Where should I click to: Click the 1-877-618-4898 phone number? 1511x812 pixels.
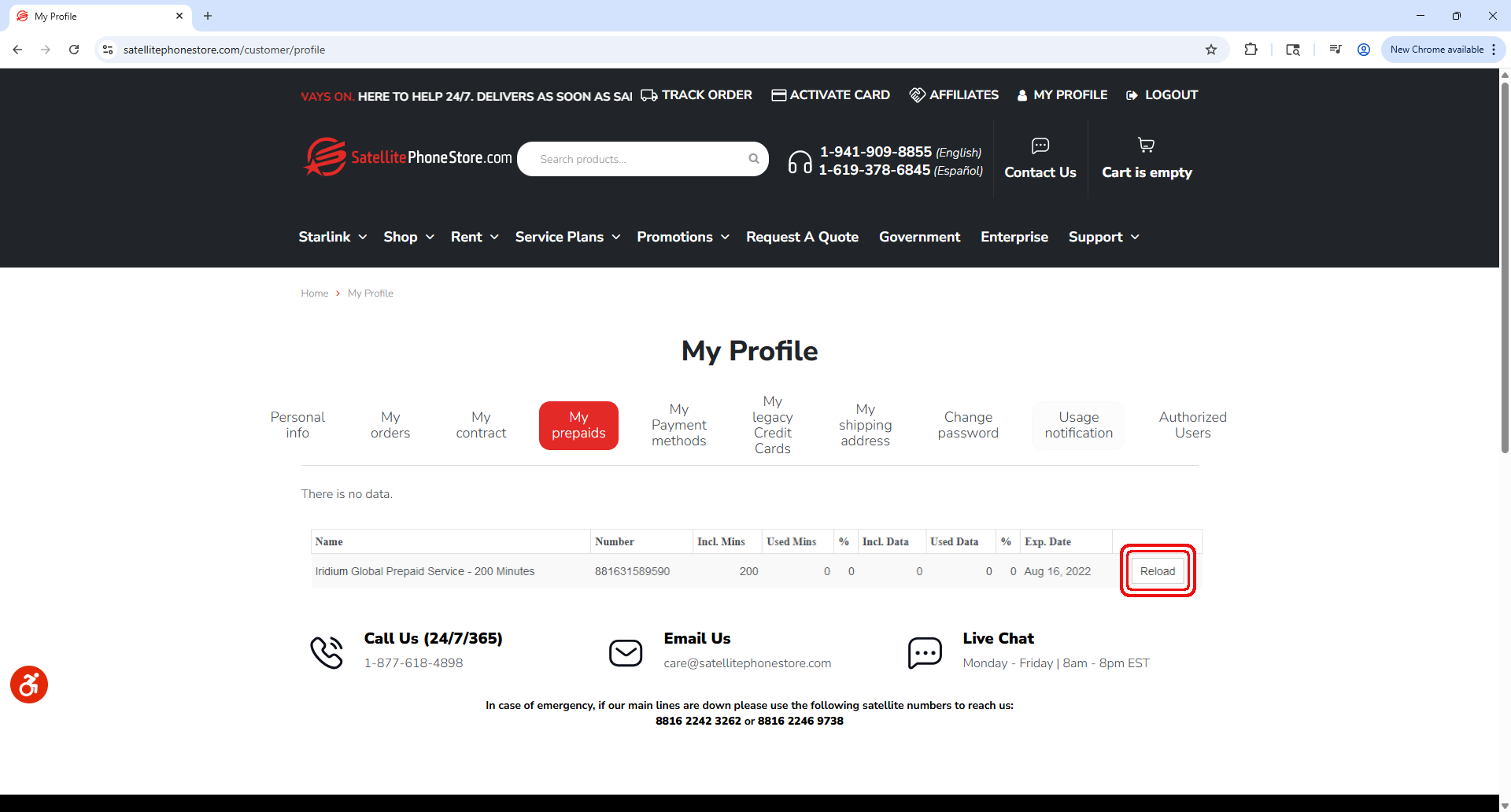pyautogui.click(x=413, y=663)
